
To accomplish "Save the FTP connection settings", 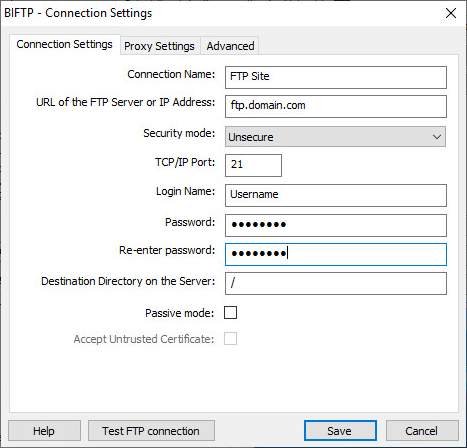I will pyautogui.click(x=340, y=431).
